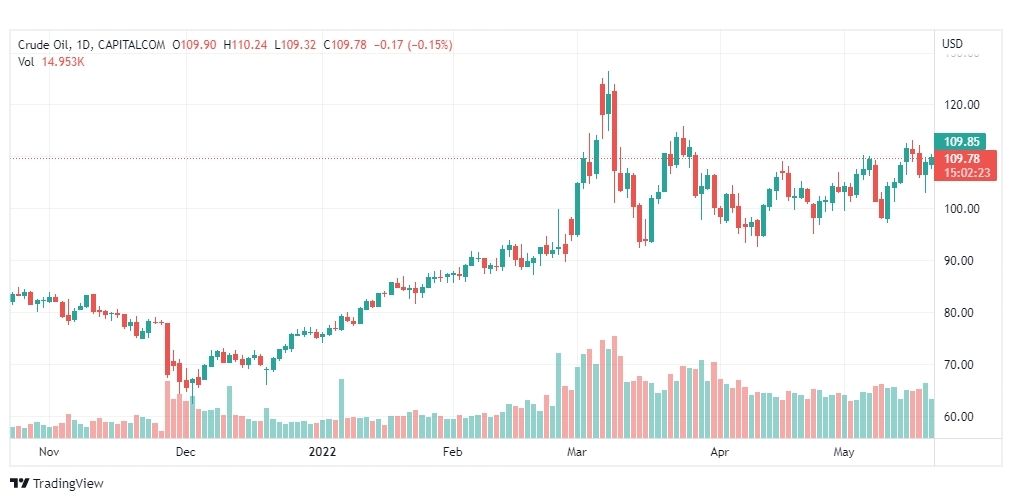Click the 60.00 price scale label

pos(959,417)
